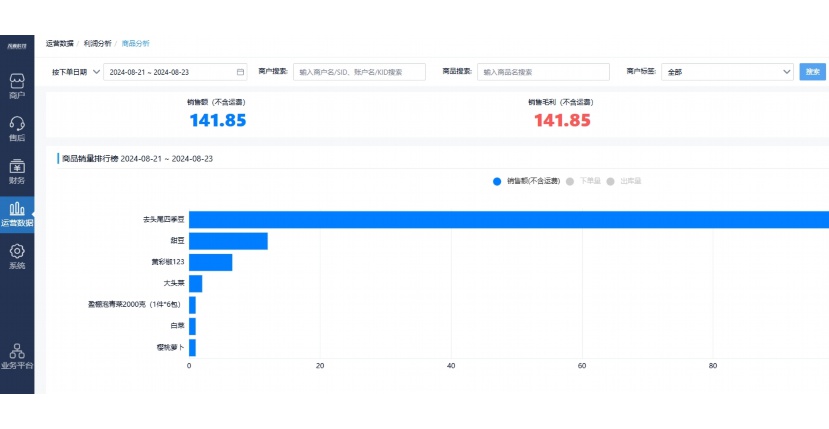The image size is (829, 429).
Task: Click the calendar icon in date field
Action: [240, 72]
